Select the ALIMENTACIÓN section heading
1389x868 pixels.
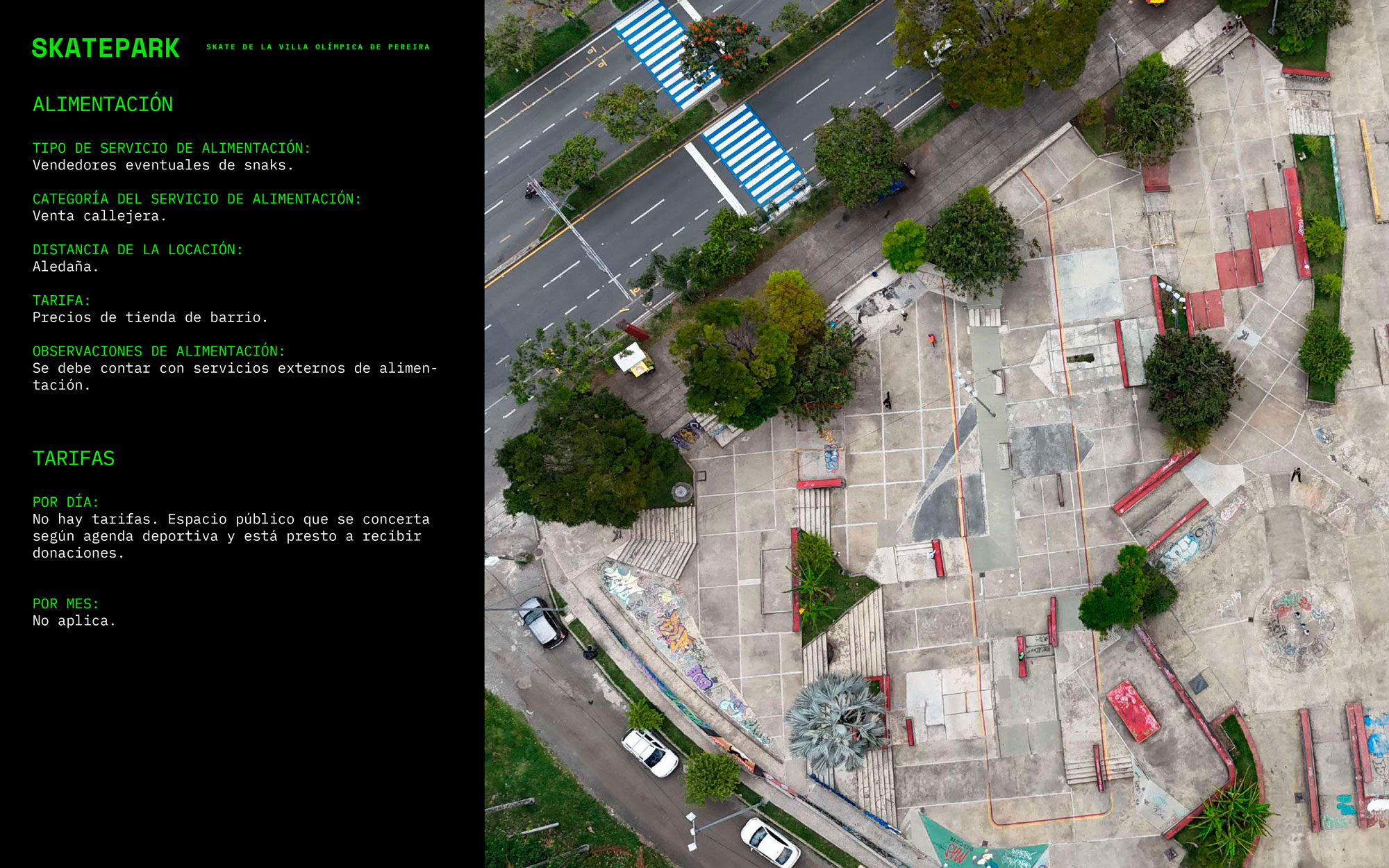point(103,105)
